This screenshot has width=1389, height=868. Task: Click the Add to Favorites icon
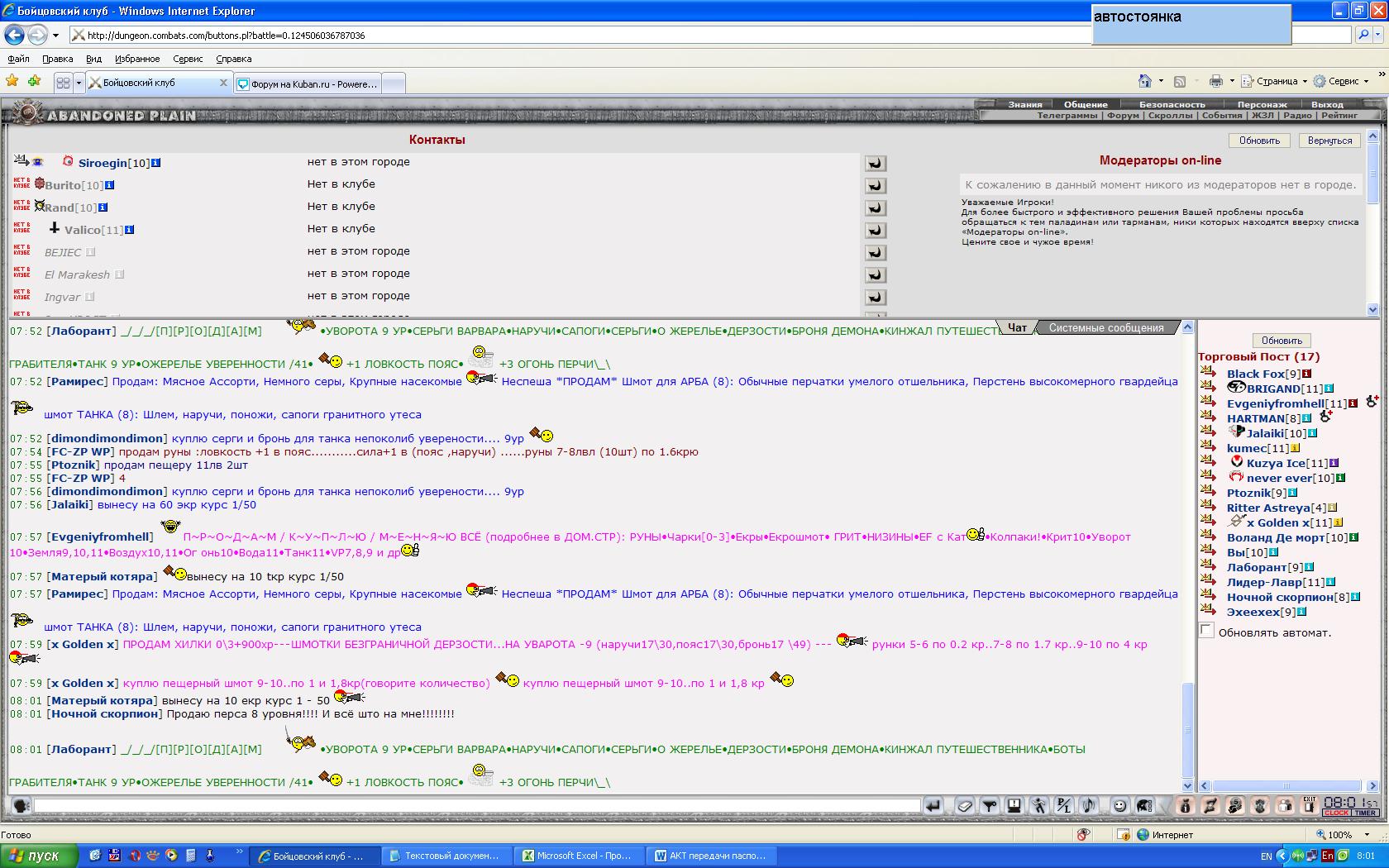(34, 81)
